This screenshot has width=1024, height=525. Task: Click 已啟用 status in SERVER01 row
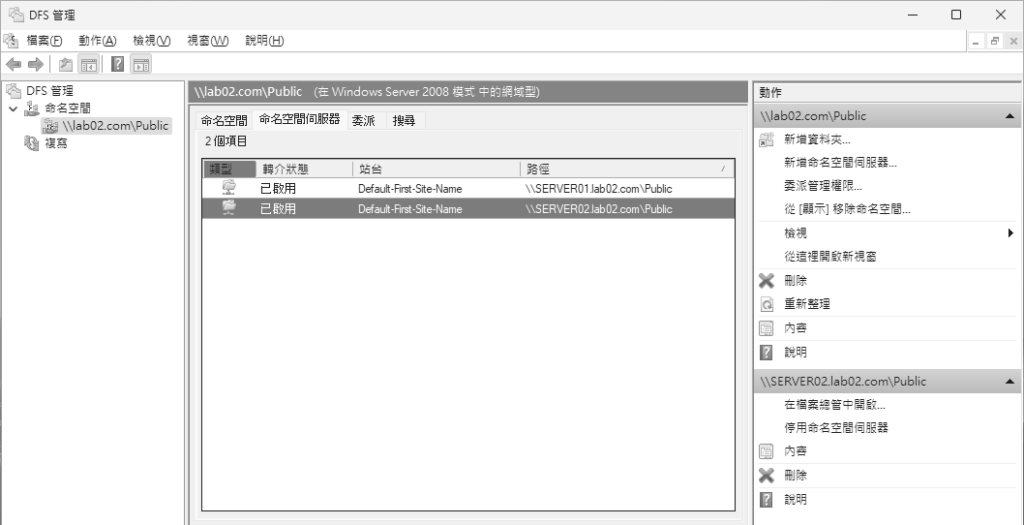pyautogui.click(x=278, y=189)
